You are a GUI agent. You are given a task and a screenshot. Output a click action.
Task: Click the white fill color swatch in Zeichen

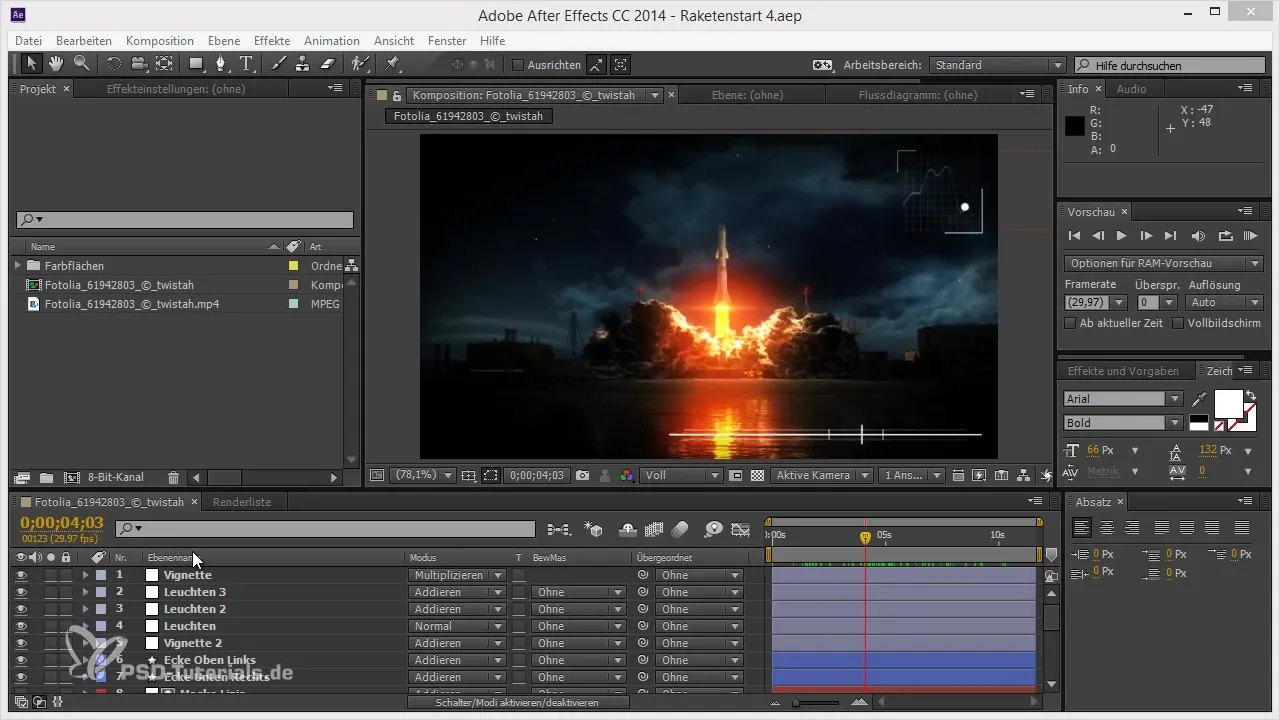[x=1228, y=404]
